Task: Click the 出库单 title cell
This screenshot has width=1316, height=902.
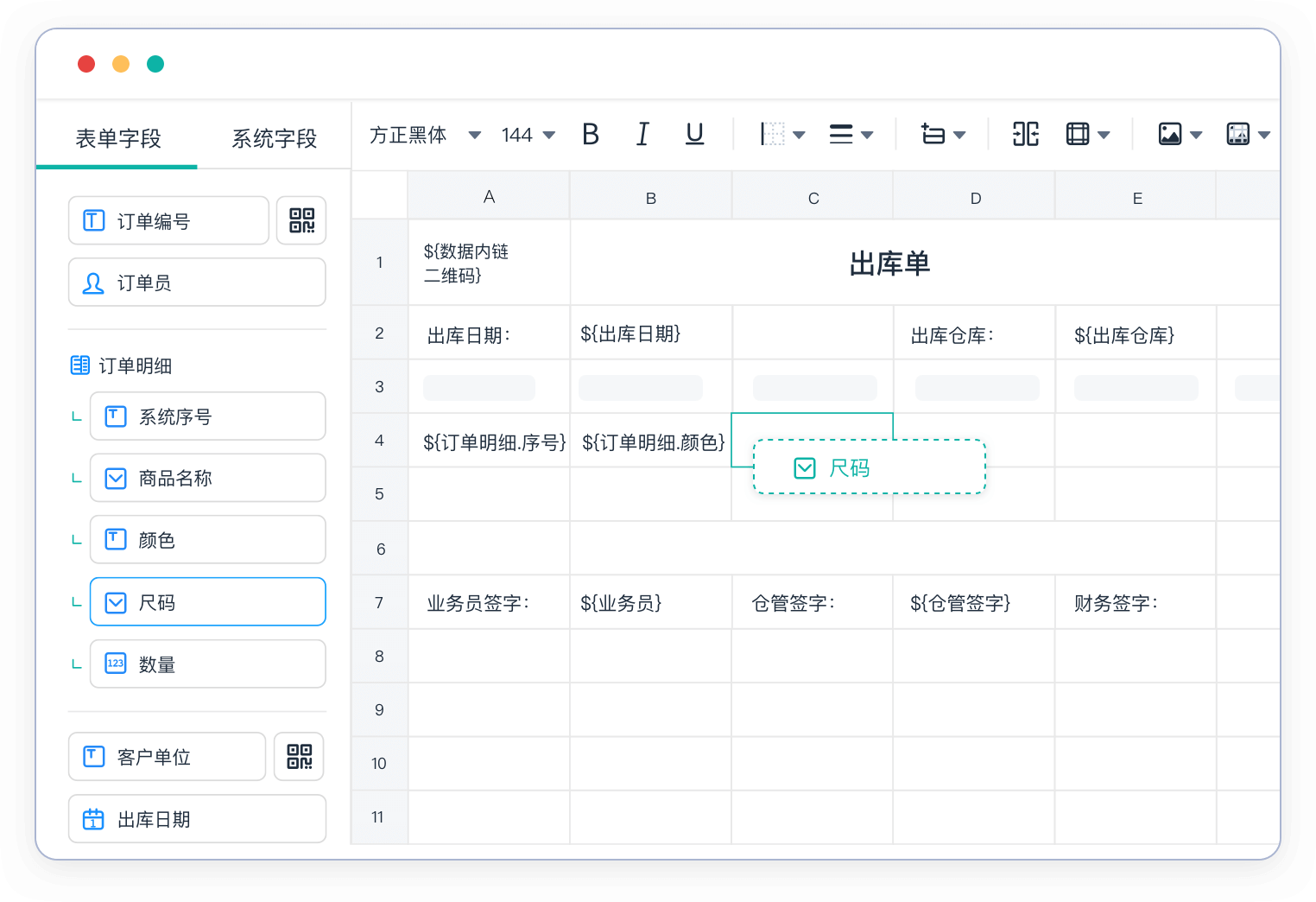Action: coord(889,264)
